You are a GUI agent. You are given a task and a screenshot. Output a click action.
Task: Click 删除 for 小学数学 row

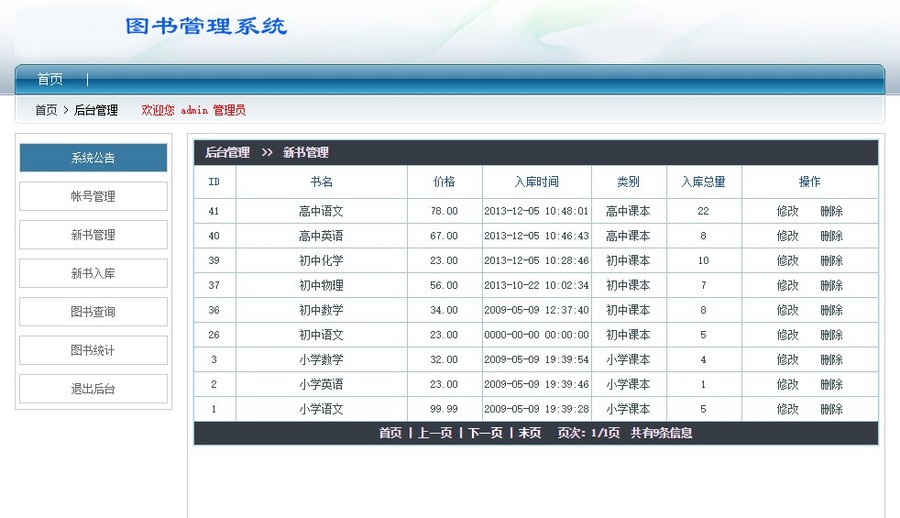click(x=832, y=359)
